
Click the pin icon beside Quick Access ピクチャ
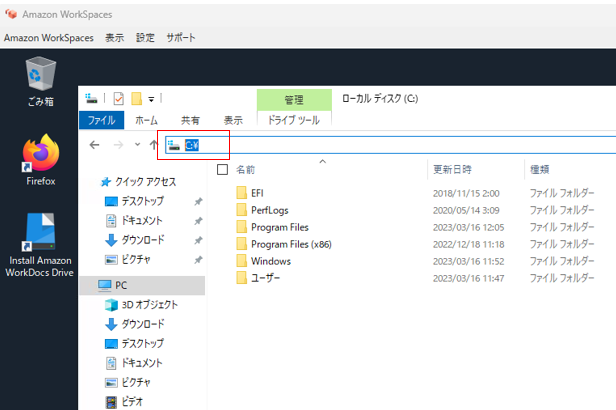(x=198, y=260)
